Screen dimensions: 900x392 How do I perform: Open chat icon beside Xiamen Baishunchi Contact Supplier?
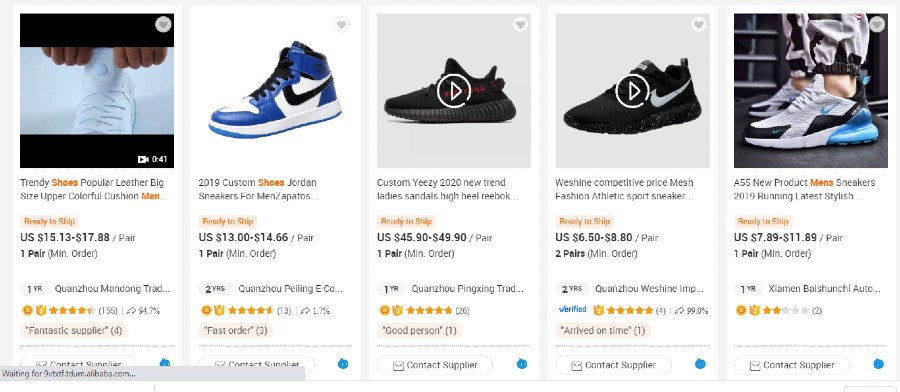tap(879, 363)
